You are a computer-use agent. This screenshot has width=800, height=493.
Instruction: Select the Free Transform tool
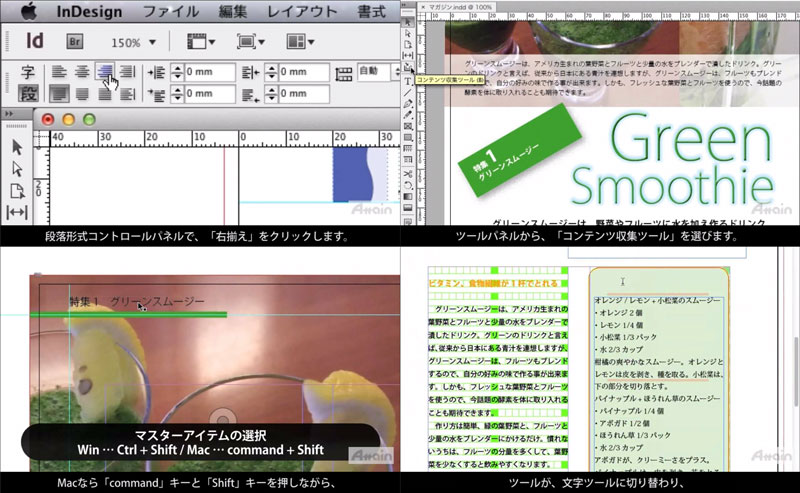408,186
